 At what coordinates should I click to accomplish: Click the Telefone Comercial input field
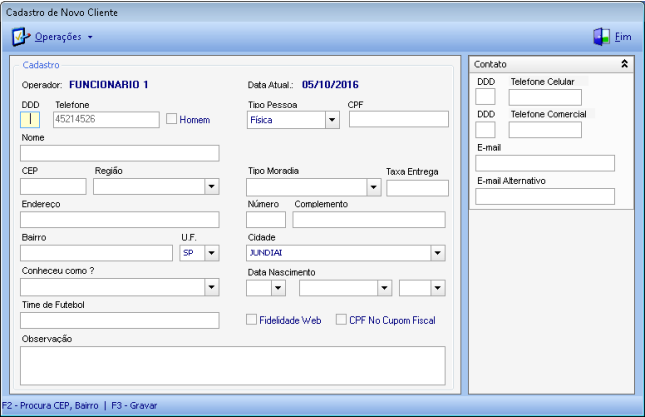click(x=545, y=130)
